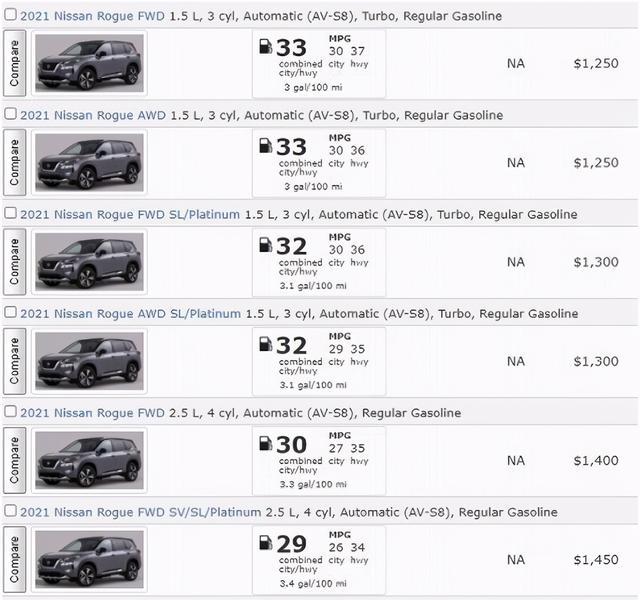Click fuel pump icon next to 30 MPG rating
Viewport: 640px width, 600px height.
click(x=266, y=443)
